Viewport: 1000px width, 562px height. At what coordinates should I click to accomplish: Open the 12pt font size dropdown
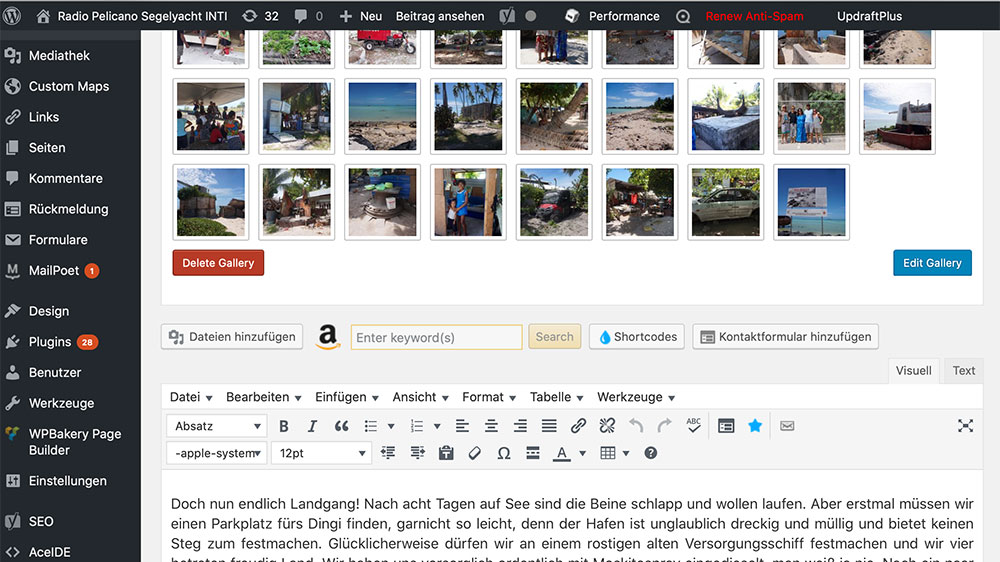[x=321, y=453]
